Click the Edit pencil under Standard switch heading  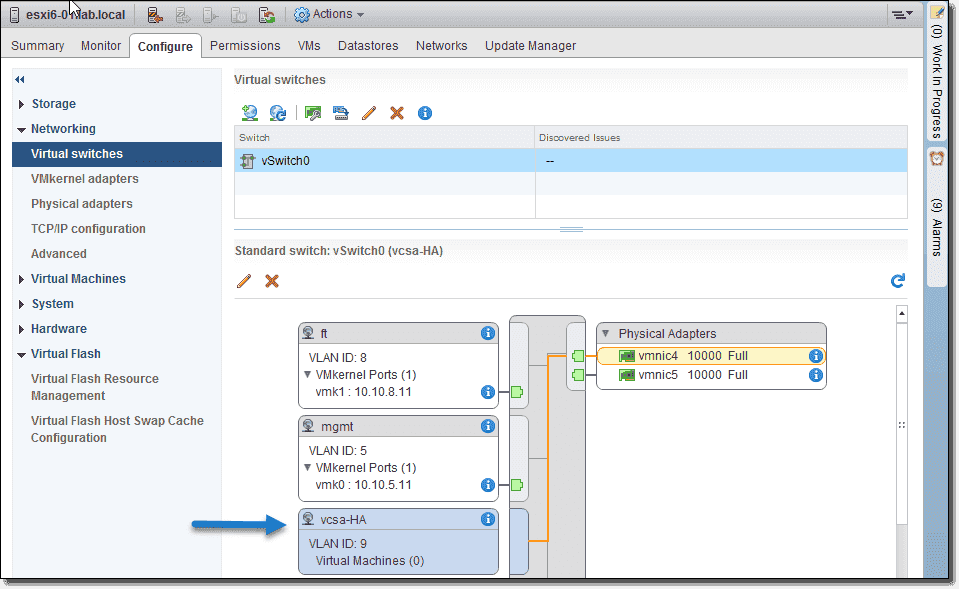pyautogui.click(x=244, y=281)
